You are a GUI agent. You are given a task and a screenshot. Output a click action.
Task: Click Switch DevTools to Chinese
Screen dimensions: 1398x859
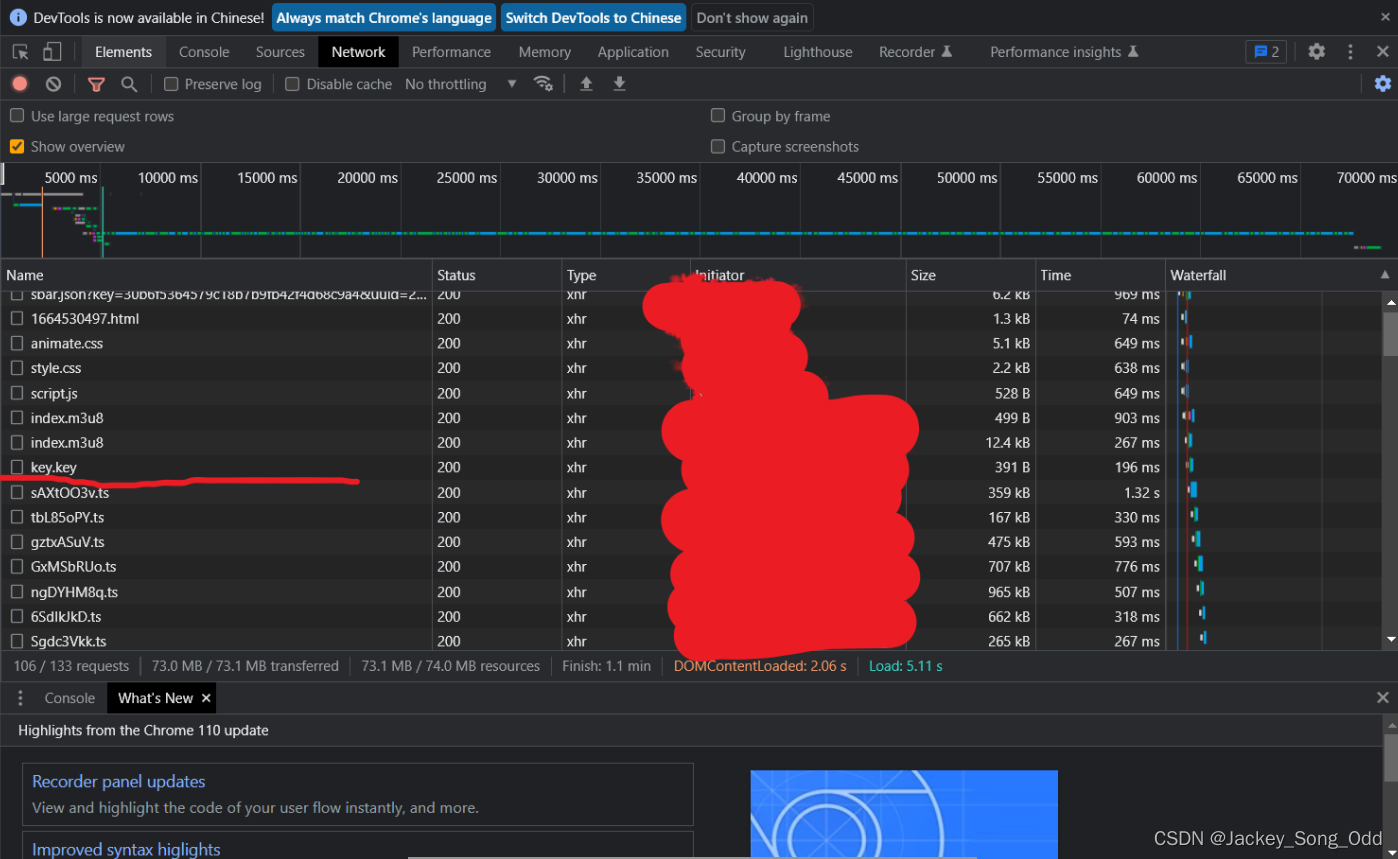593,18
